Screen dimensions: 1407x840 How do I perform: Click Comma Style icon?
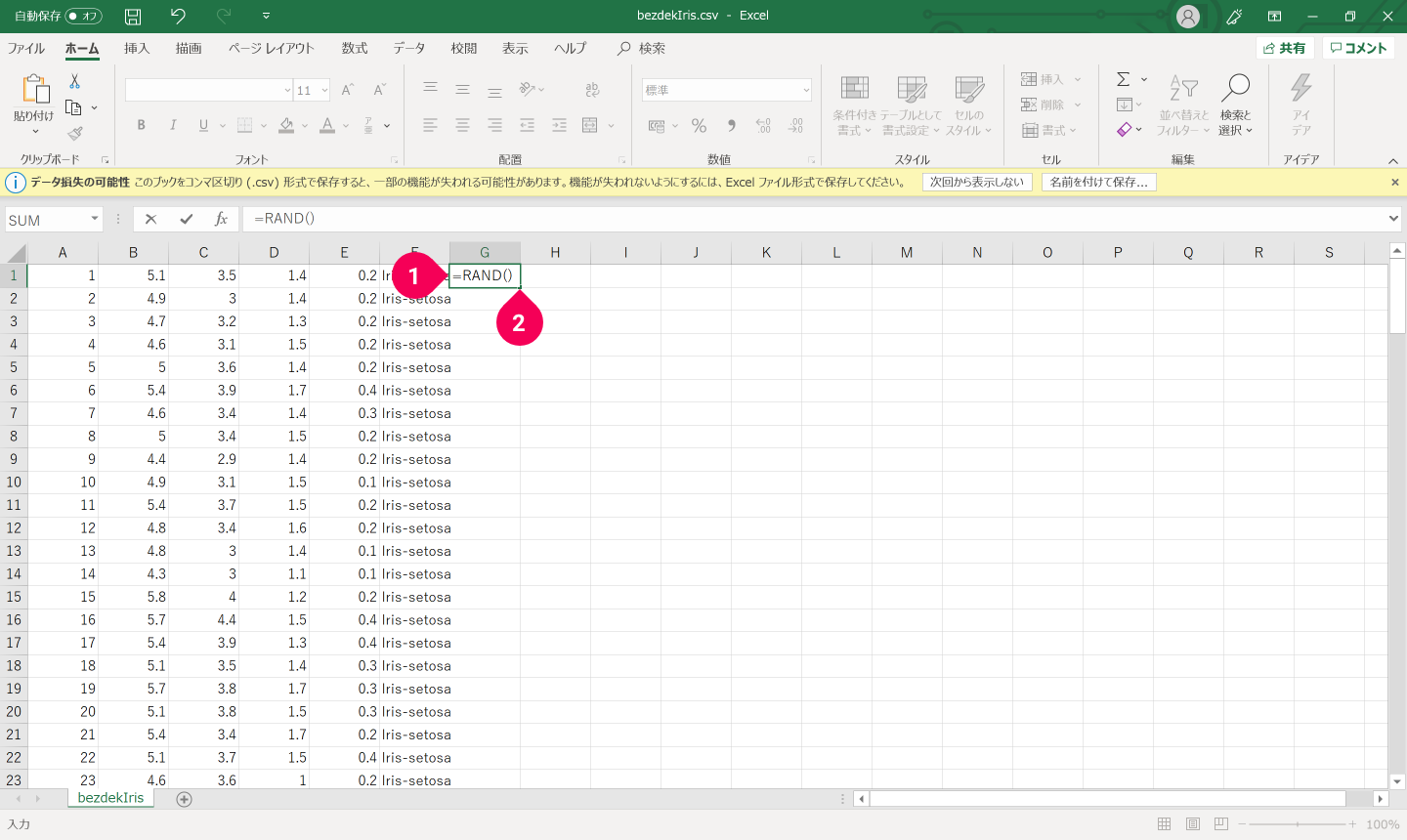[731, 125]
